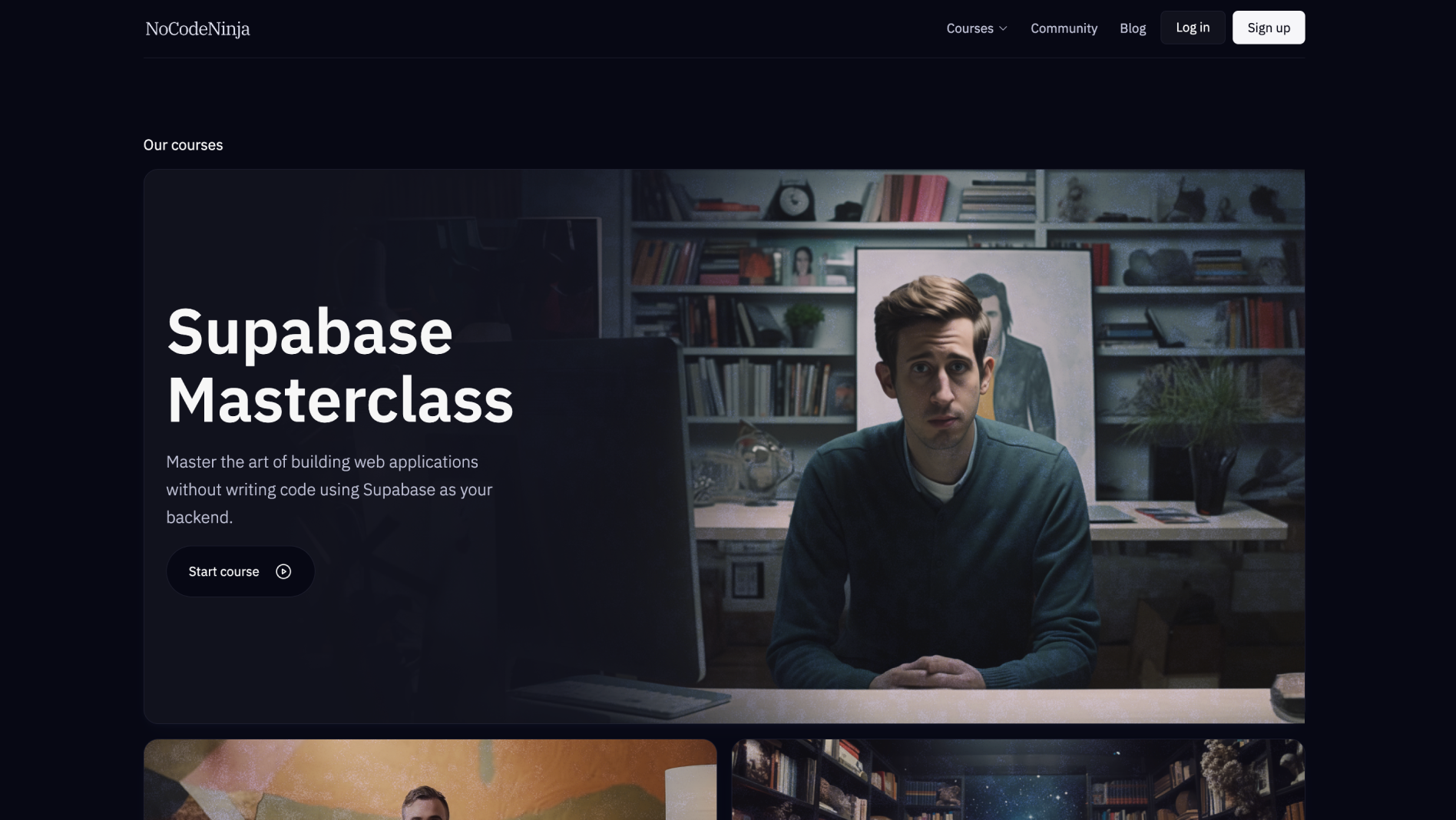
Task: Open the Blog section
Action: (x=1132, y=28)
